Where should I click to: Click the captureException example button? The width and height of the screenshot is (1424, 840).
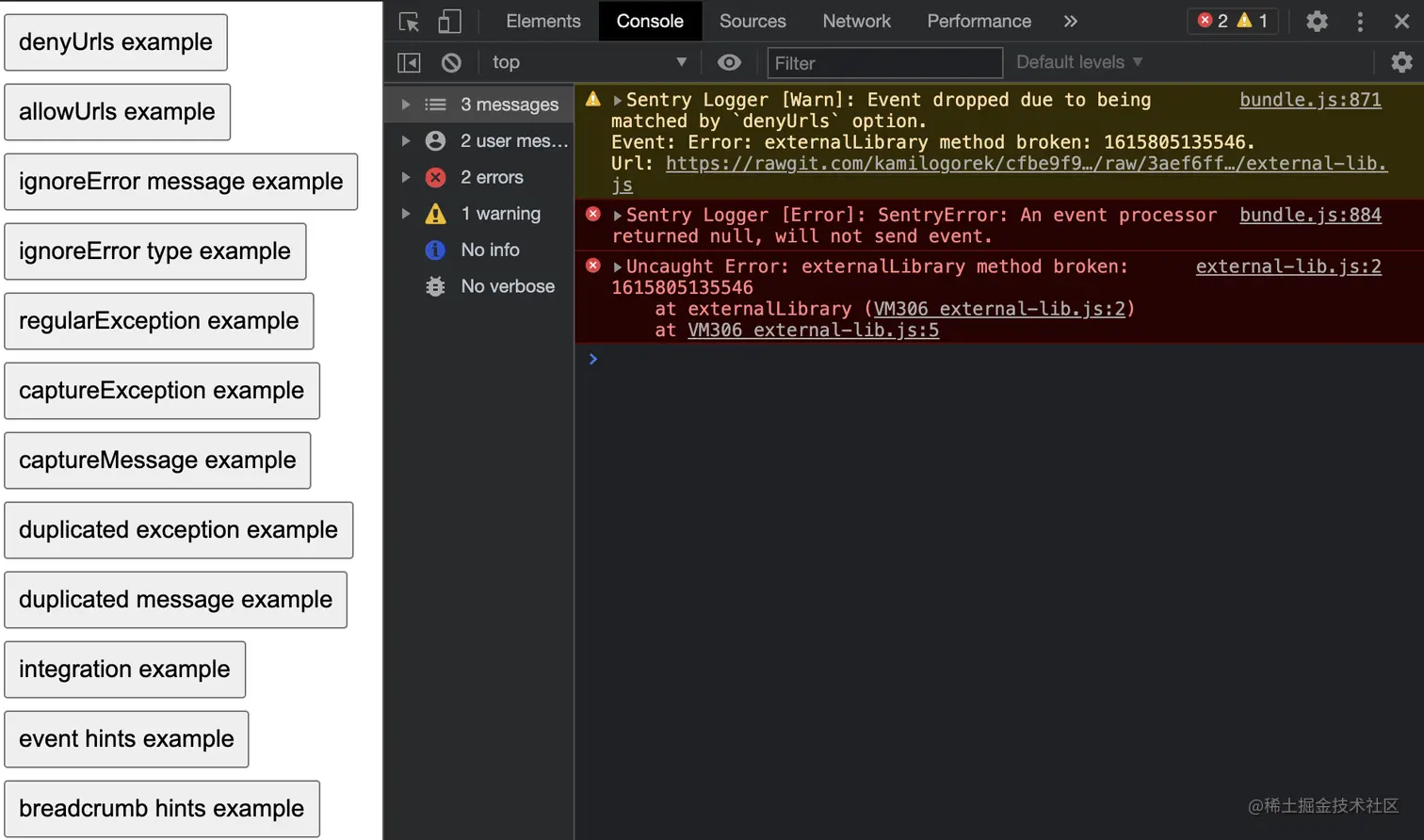(x=162, y=391)
